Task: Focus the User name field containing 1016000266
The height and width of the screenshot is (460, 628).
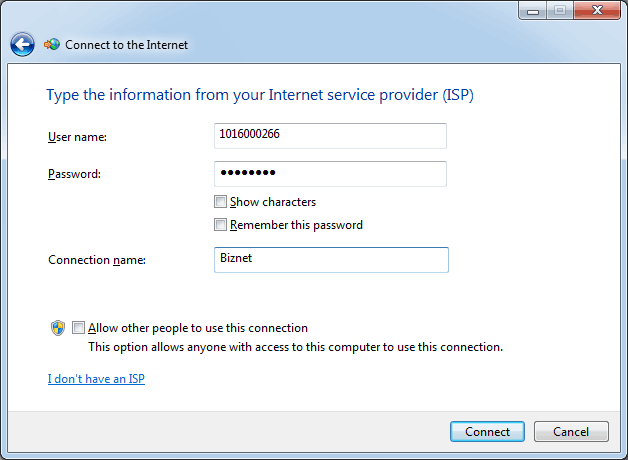Action: [330, 136]
